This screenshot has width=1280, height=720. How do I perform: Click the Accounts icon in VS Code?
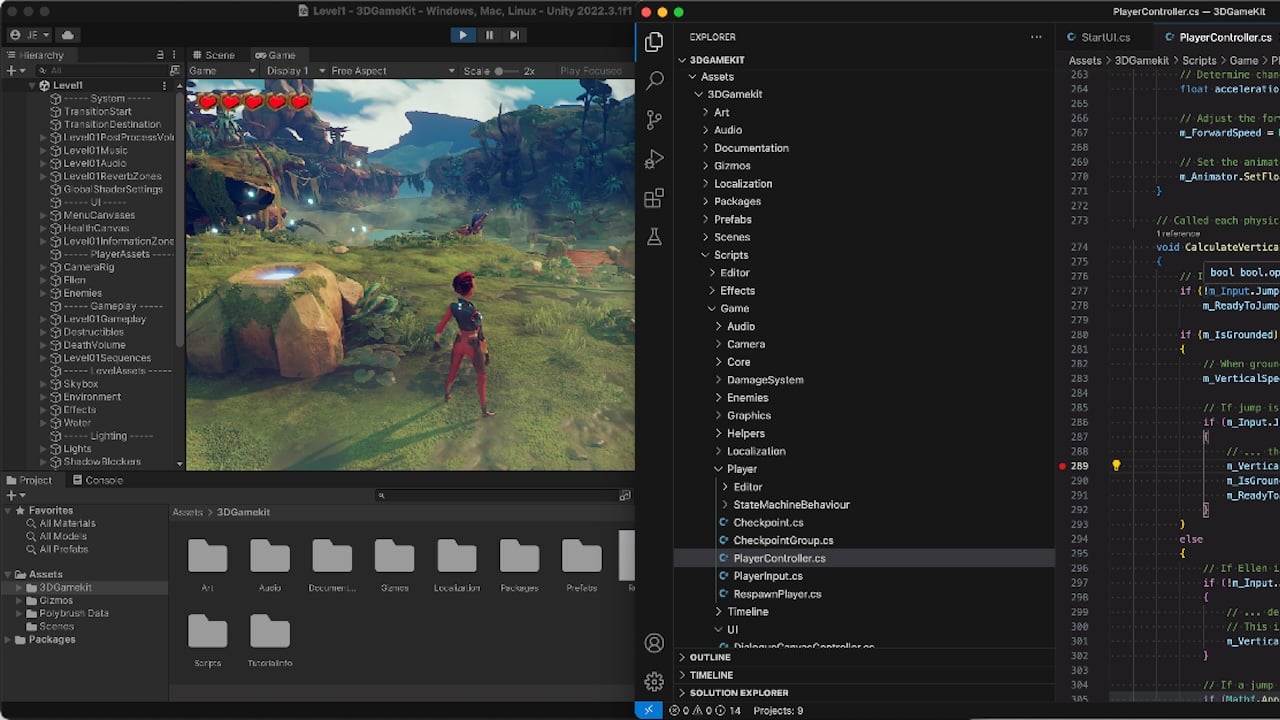pyautogui.click(x=654, y=643)
